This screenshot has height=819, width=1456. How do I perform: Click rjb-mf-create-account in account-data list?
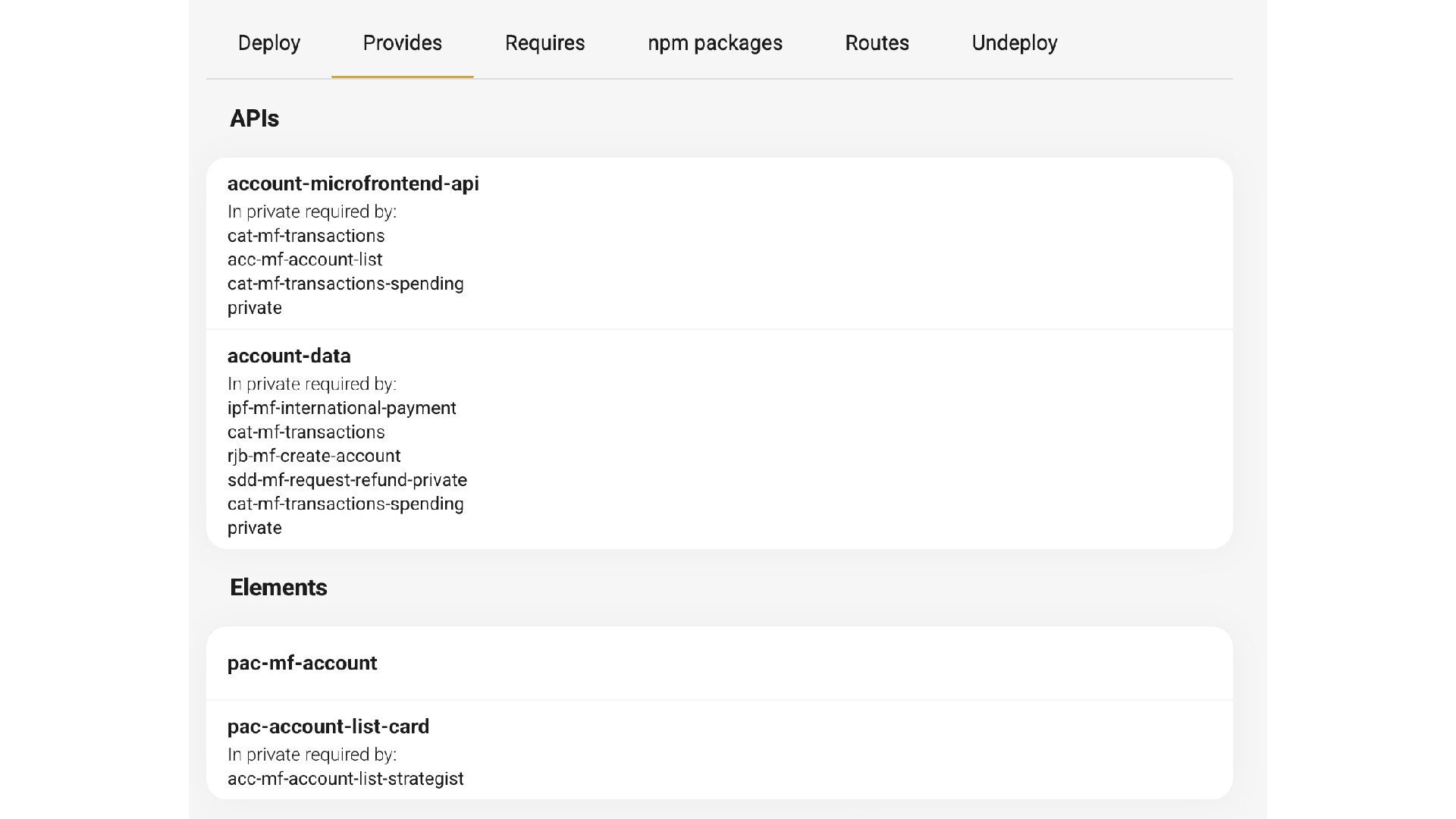313,456
